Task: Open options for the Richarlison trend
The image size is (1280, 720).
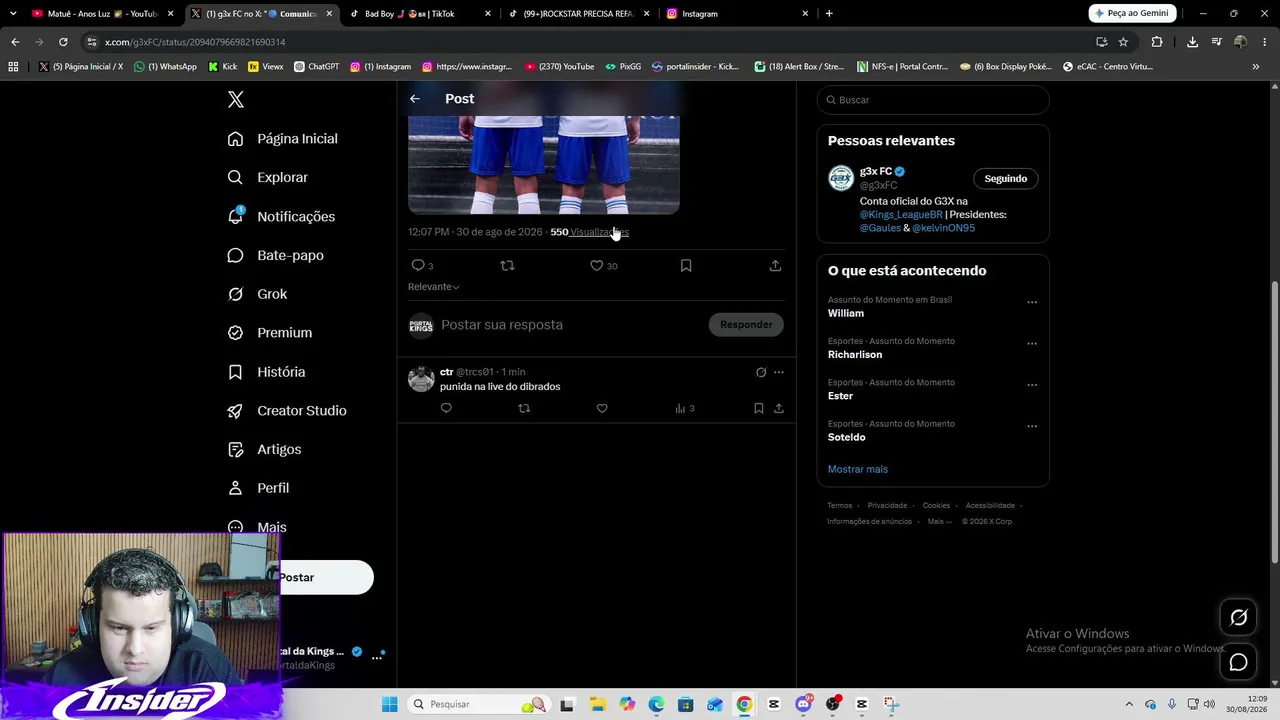Action: (1032, 343)
